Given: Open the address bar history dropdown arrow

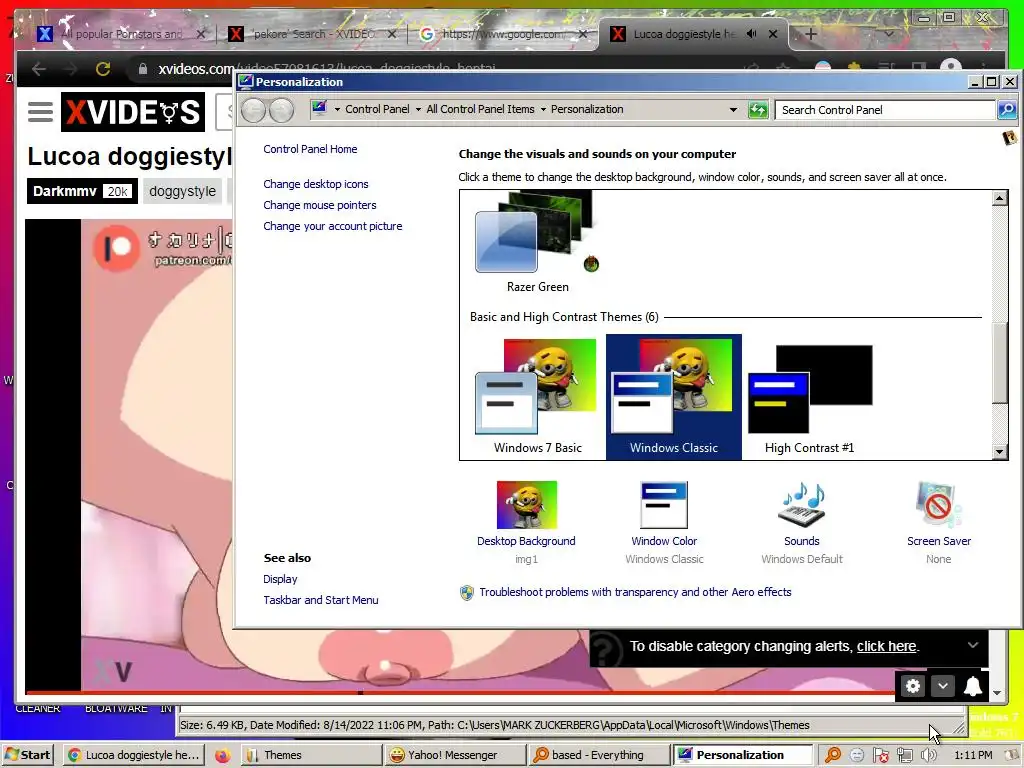Looking at the screenshot, I should point(733,110).
